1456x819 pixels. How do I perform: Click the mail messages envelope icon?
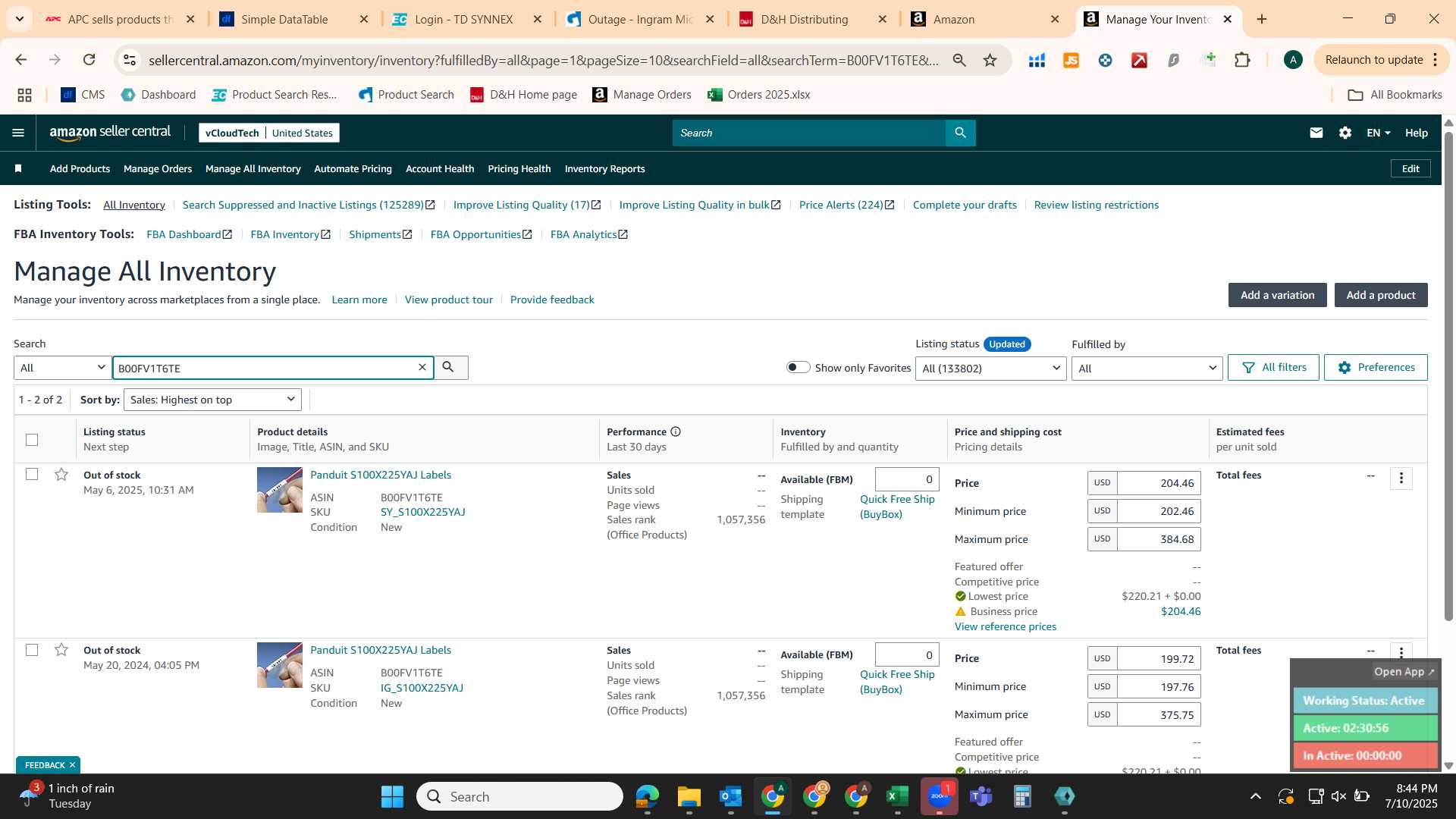coord(1316,133)
